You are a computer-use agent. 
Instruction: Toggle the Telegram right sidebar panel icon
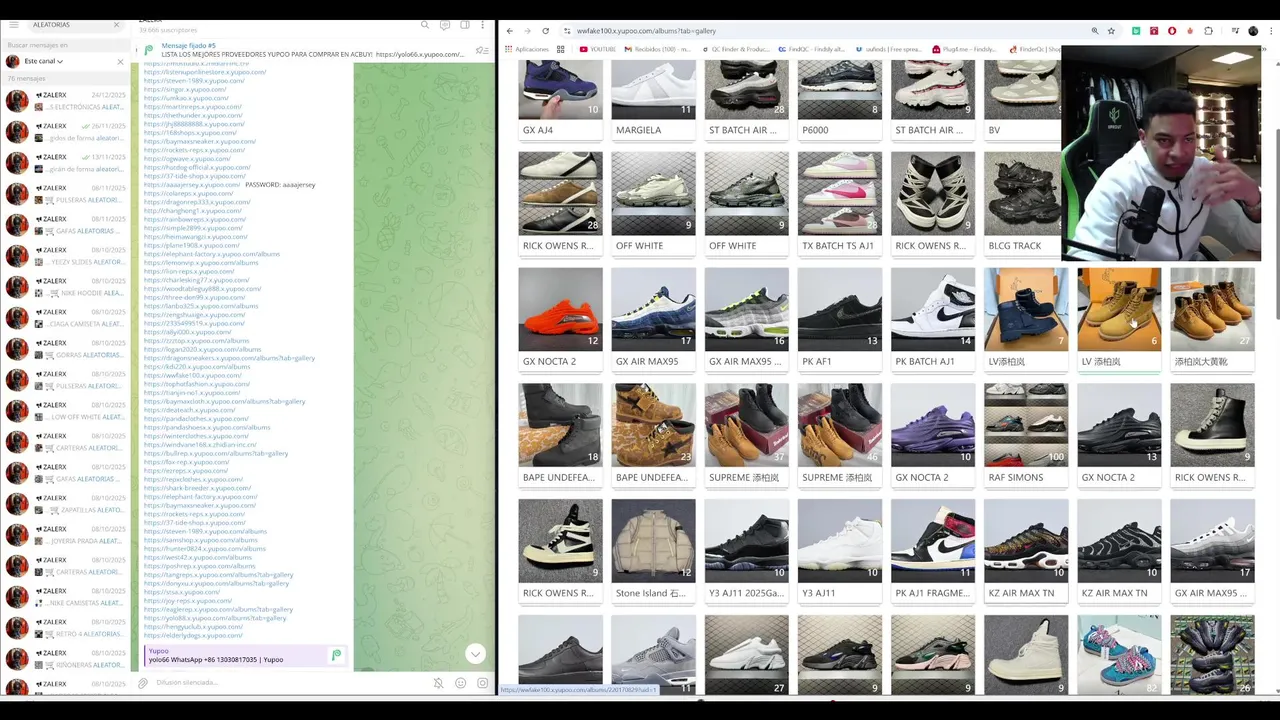click(465, 25)
